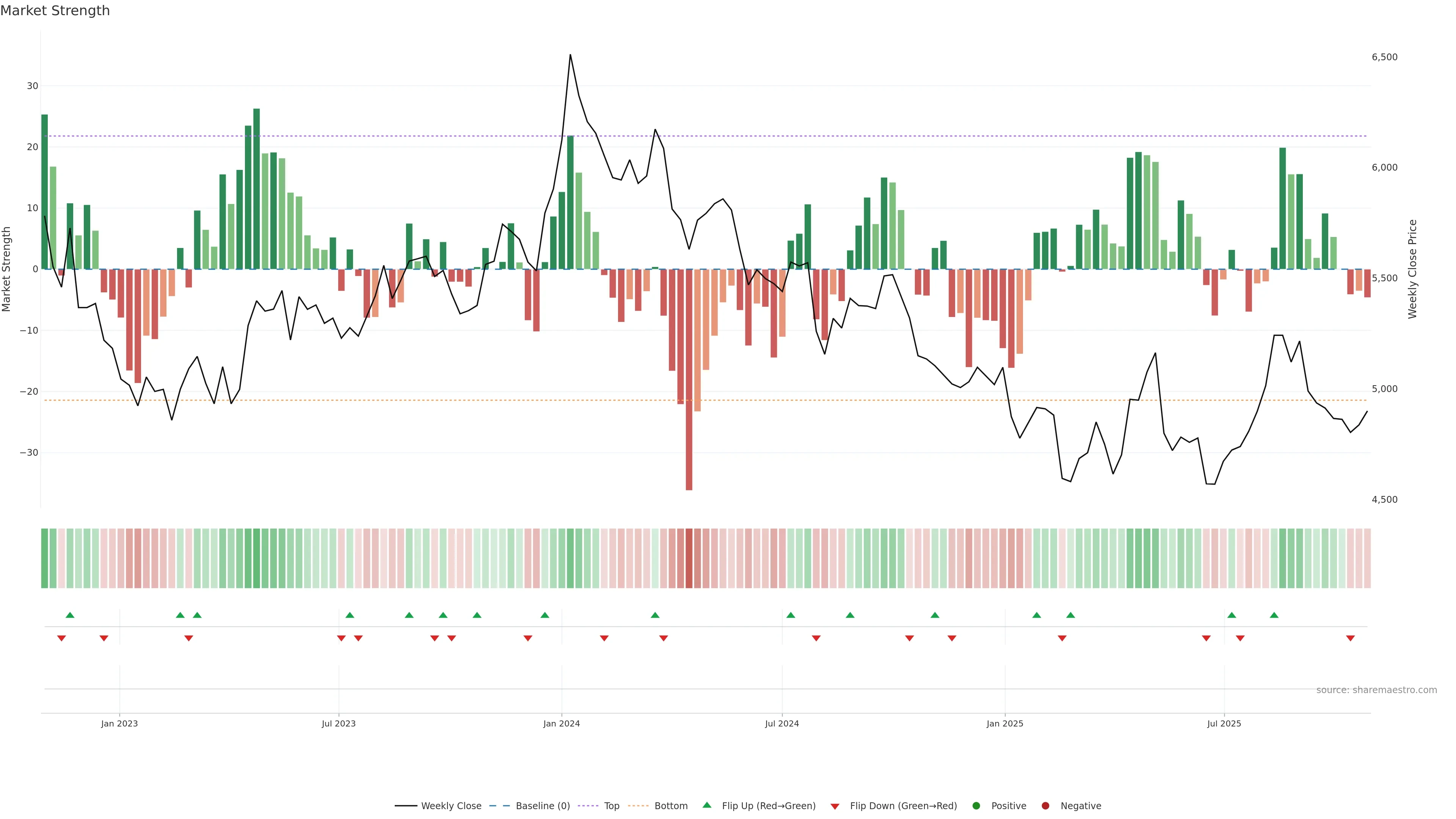Click the Bottom legend line icon
This screenshot has height=819, width=1456.
[x=638, y=806]
